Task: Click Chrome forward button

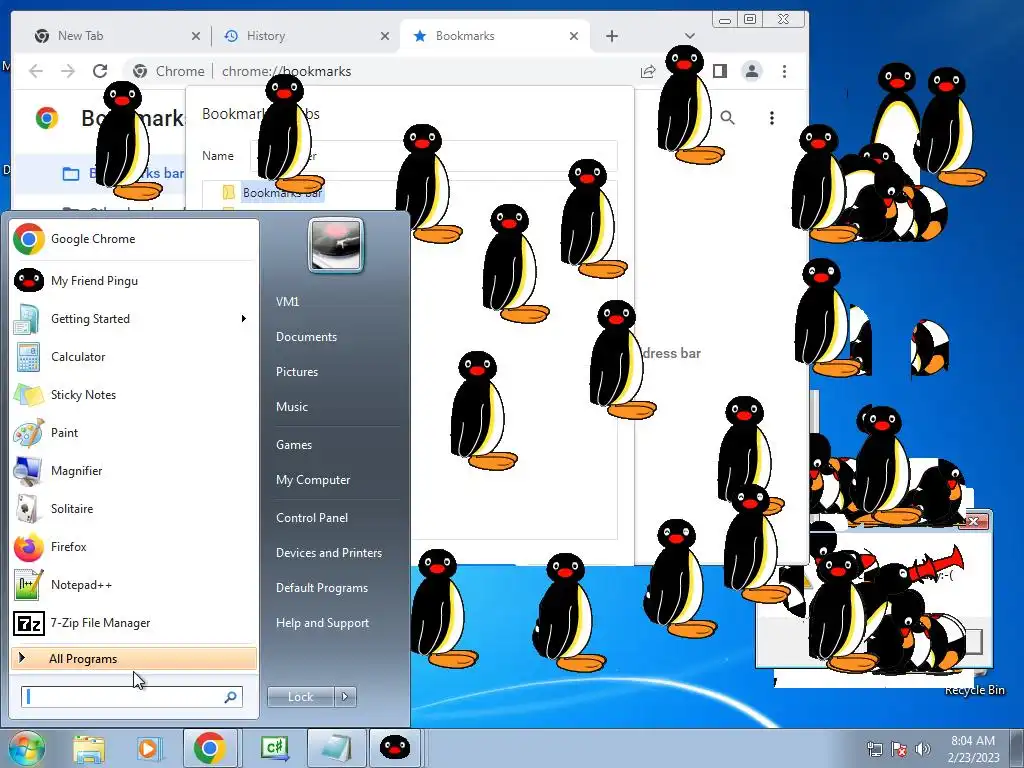Action: [68, 71]
